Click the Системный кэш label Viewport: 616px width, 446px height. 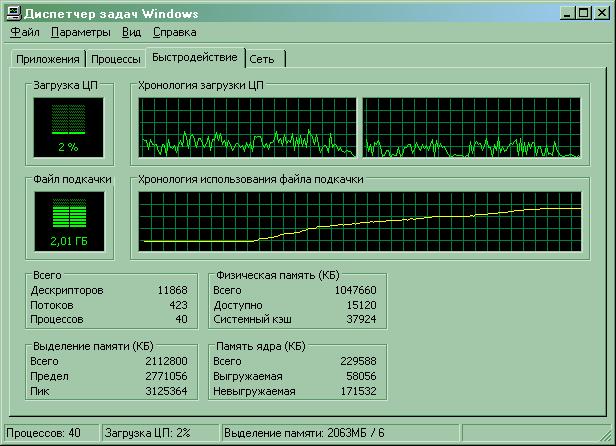pos(253,319)
